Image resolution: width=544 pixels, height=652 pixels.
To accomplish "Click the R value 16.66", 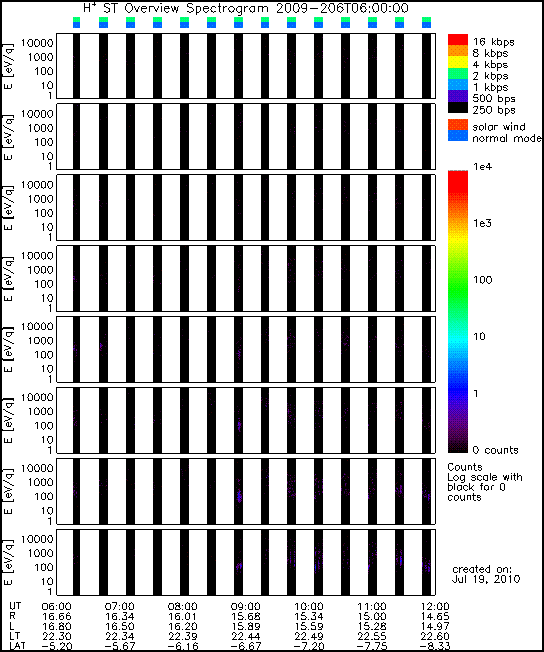I will 57,617.
